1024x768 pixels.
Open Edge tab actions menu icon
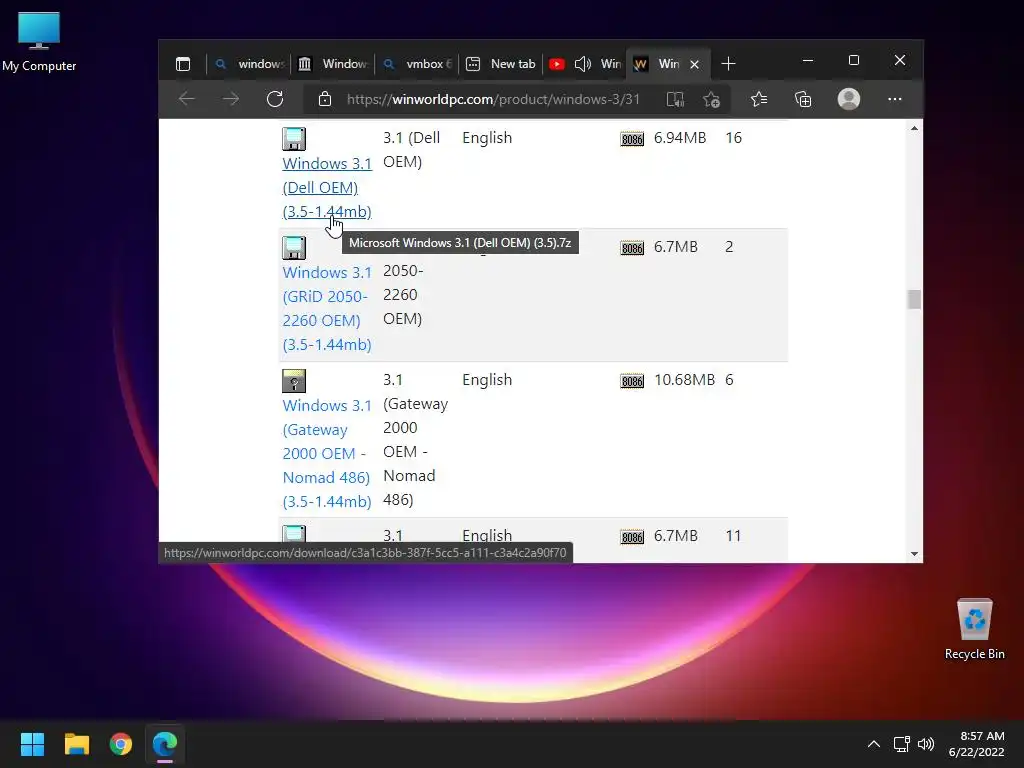coord(183,63)
